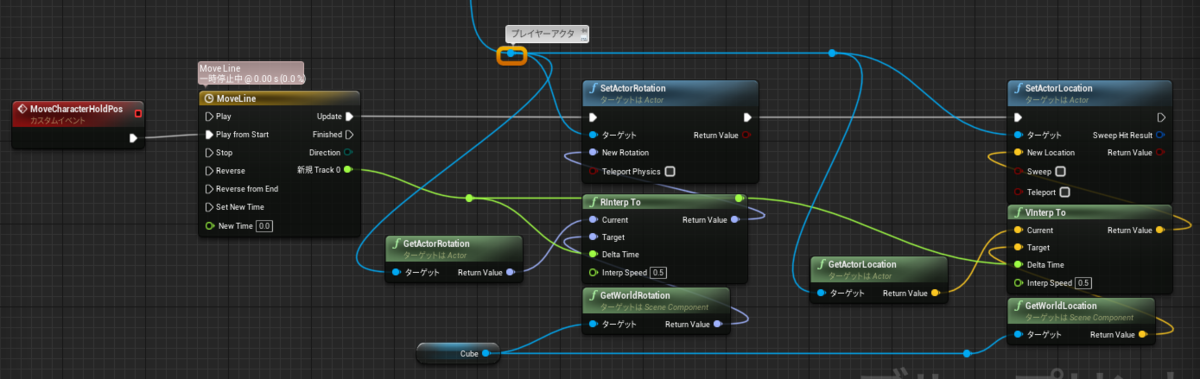Screen dimensions: 1200x379
Task: Click ターゲット pin on GetActorRotation
Action: tap(397, 272)
